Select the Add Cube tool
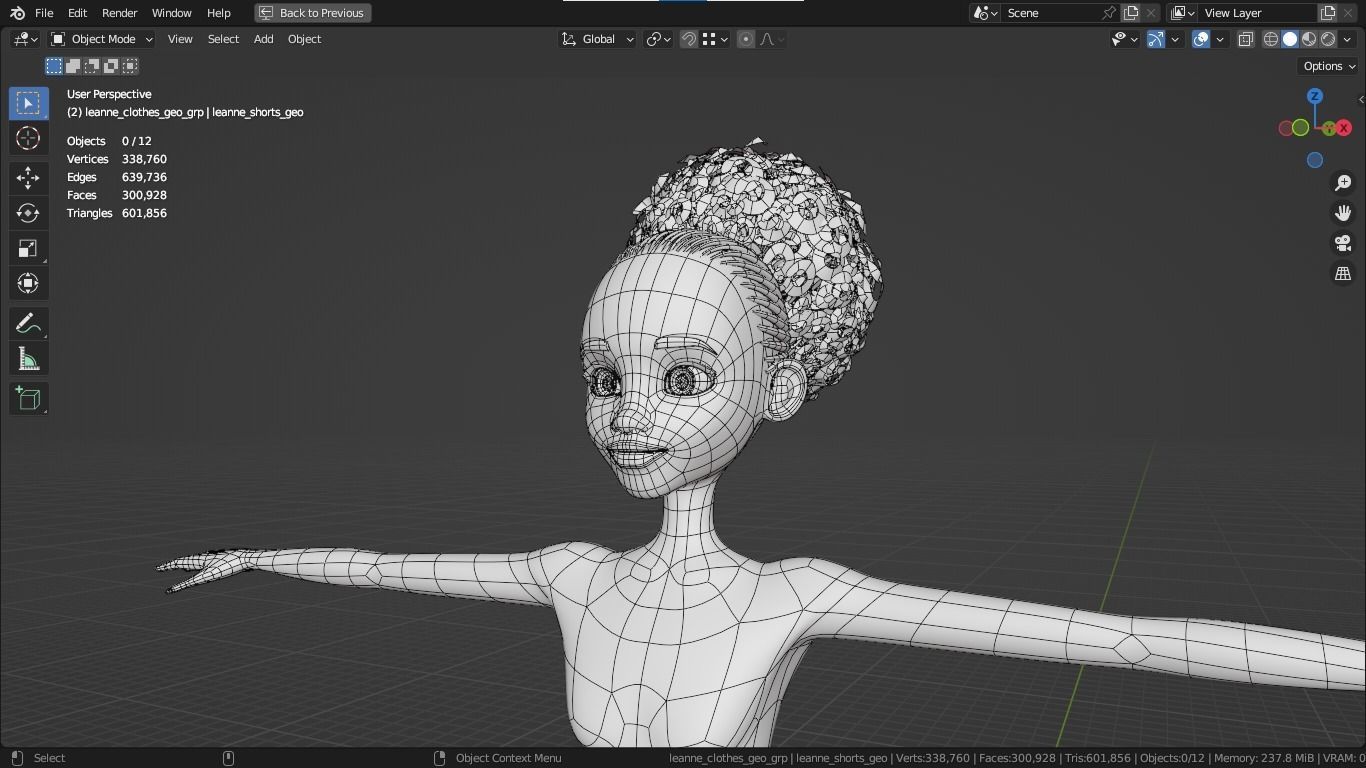 28,399
